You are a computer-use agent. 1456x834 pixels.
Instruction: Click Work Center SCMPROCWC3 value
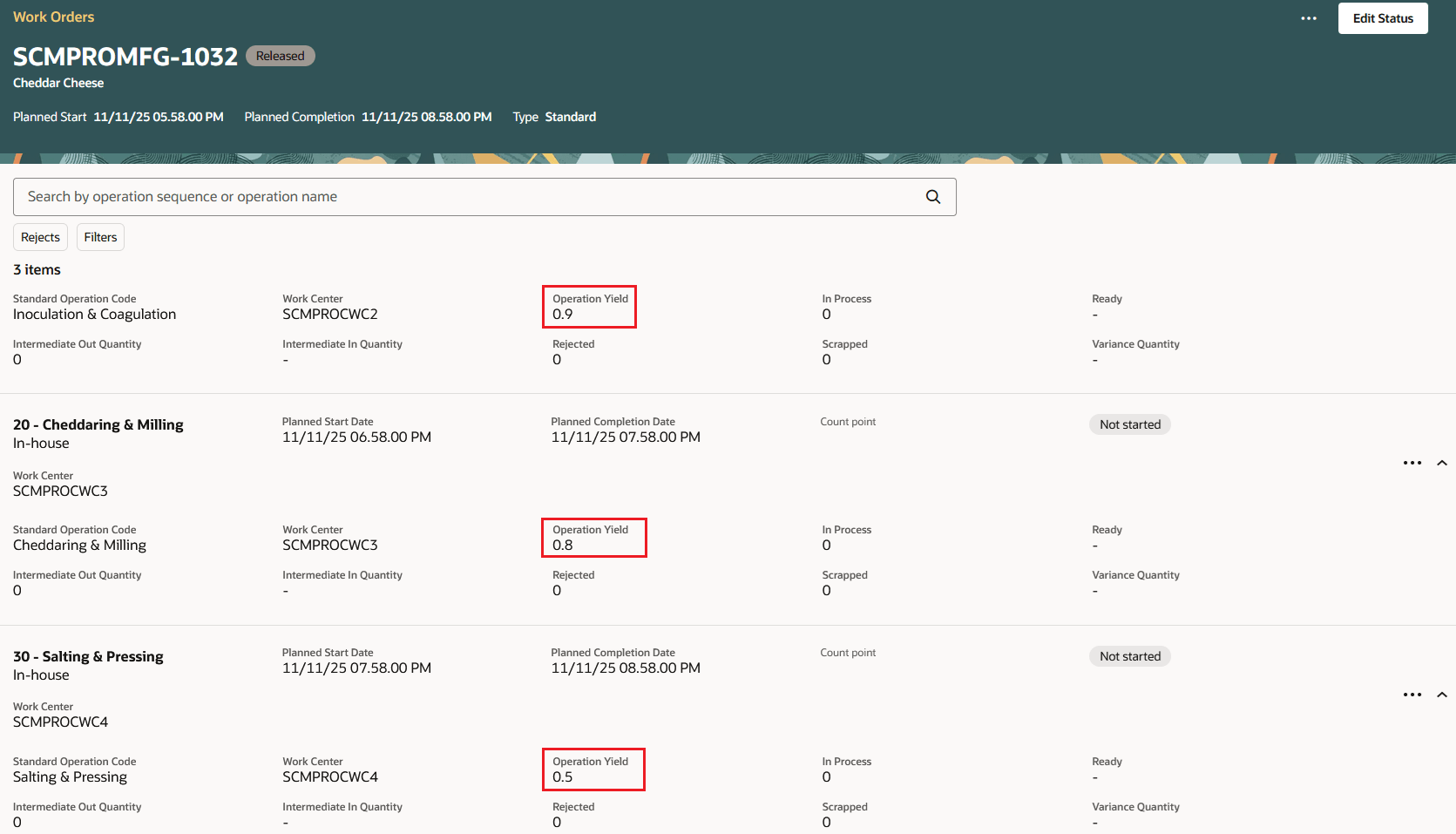(x=329, y=545)
